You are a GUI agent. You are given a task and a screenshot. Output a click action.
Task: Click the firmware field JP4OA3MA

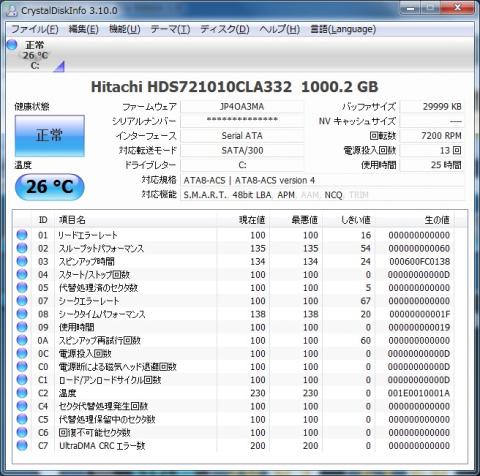[x=242, y=107]
